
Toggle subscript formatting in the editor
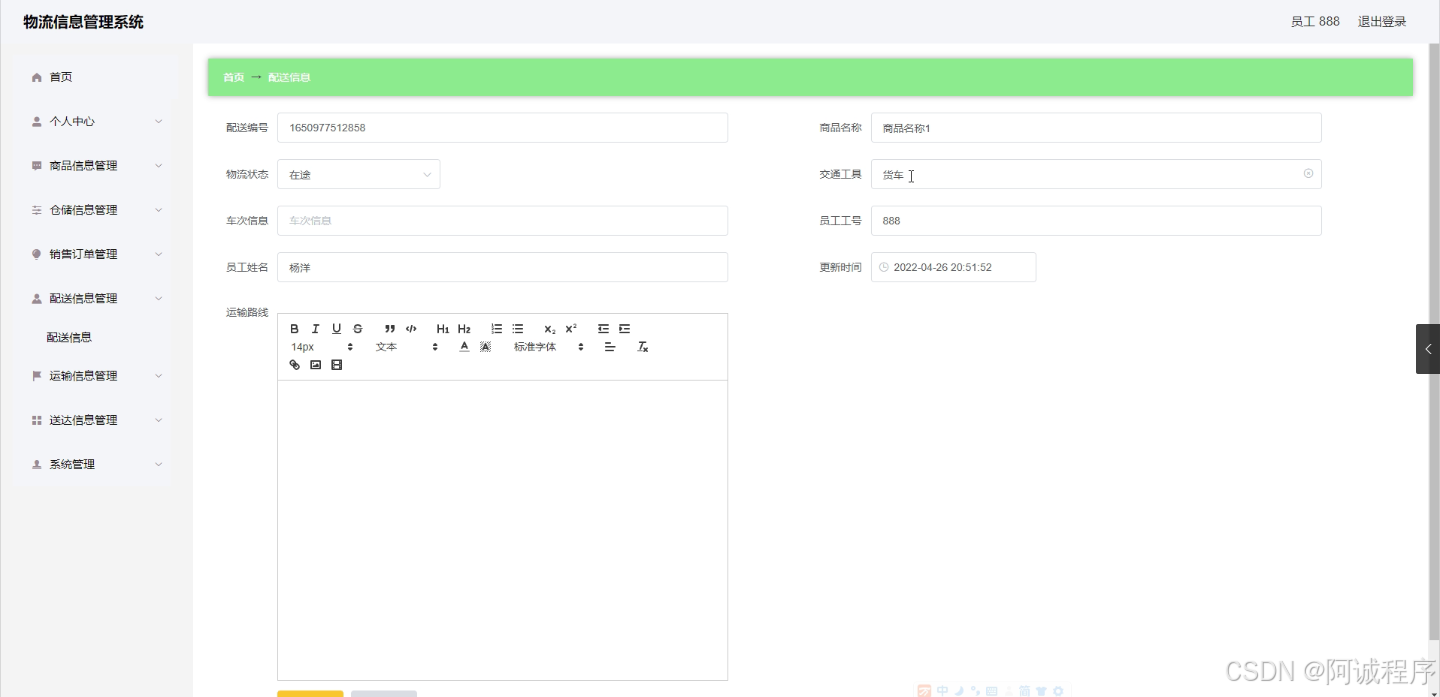pos(548,328)
